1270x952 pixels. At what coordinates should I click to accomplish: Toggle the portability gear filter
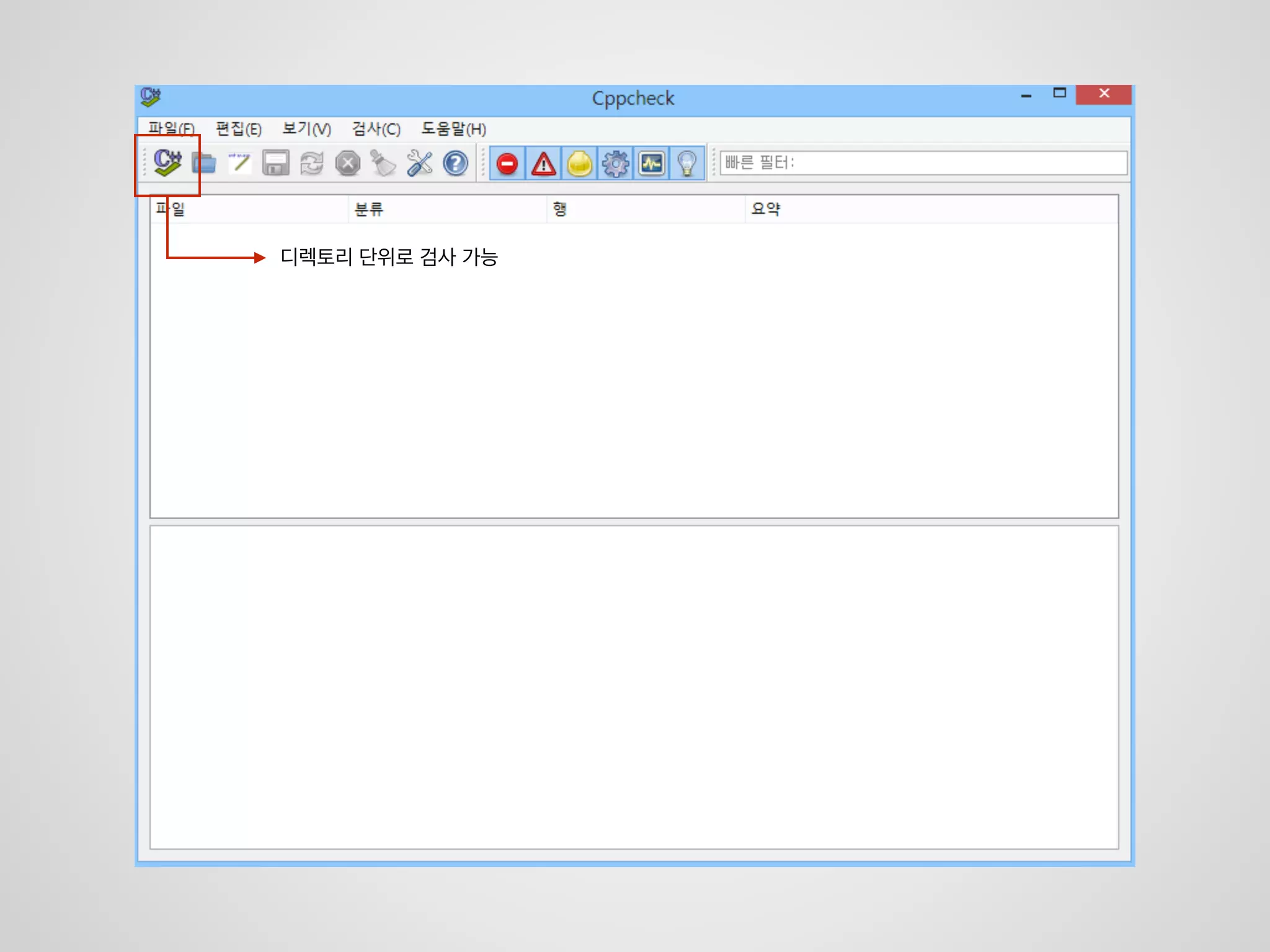[x=615, y=164]
